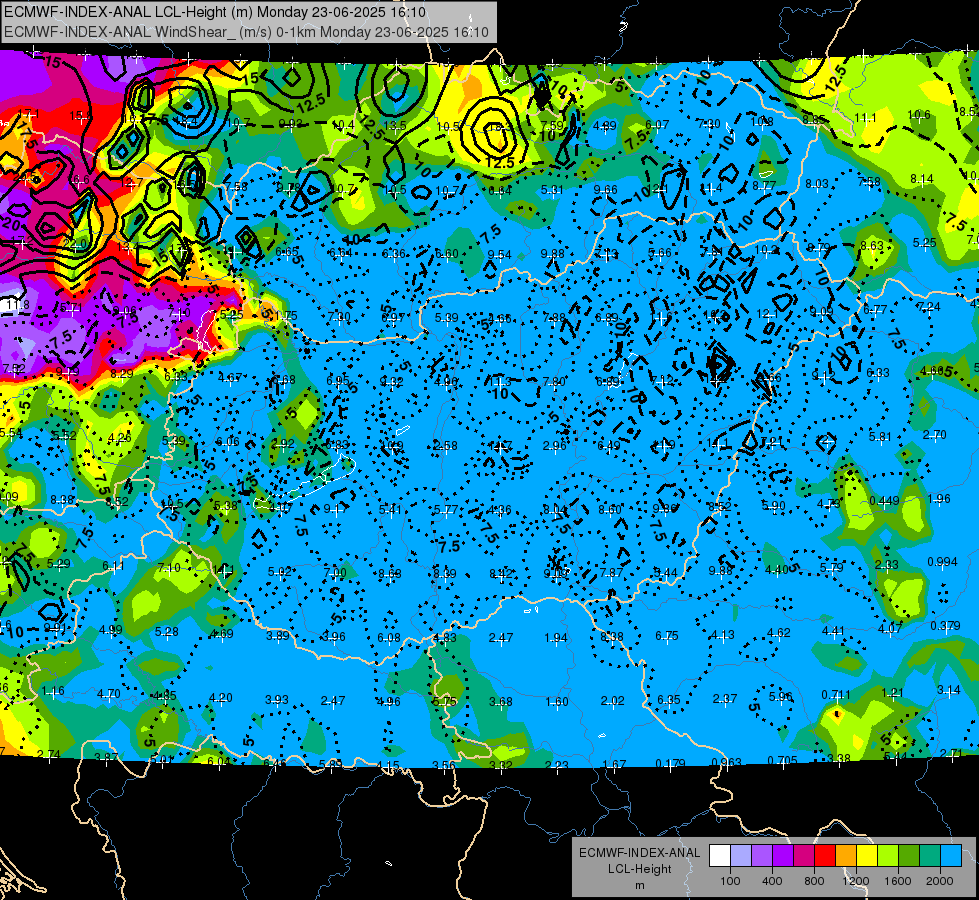Click the grid value 3.14
Image resolution: width=979 pixels, height=900 pixels.
pyautogui.click(x=948, y=690)
